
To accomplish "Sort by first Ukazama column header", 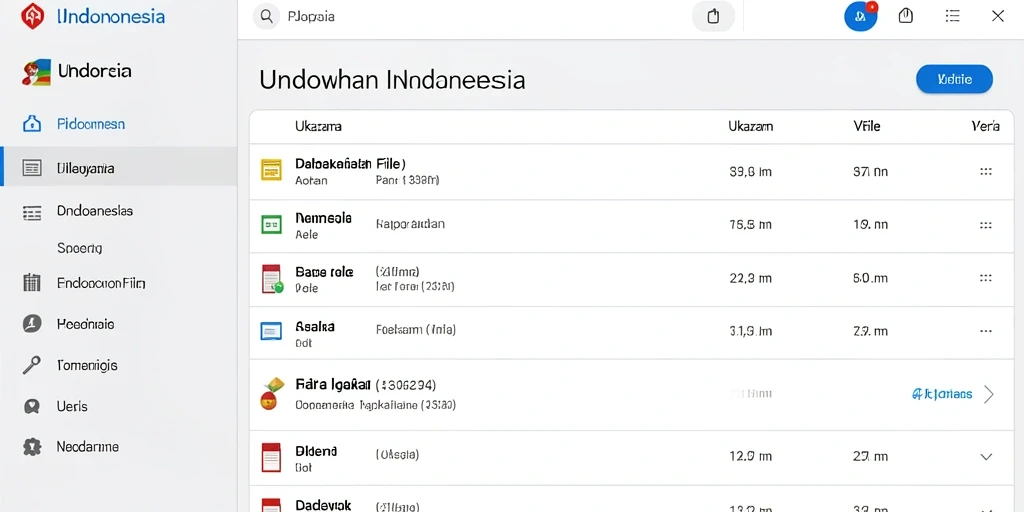I will point(319,127).
